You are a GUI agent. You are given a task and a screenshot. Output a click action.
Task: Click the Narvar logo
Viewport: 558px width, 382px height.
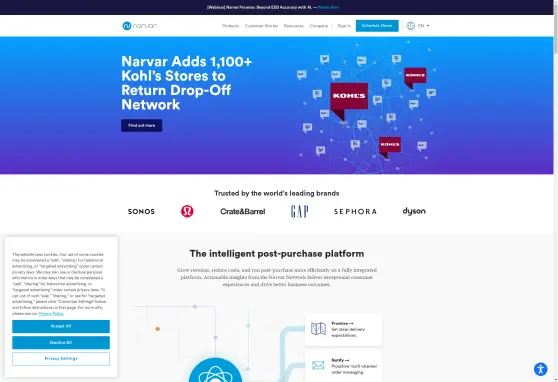coord(140,26)
